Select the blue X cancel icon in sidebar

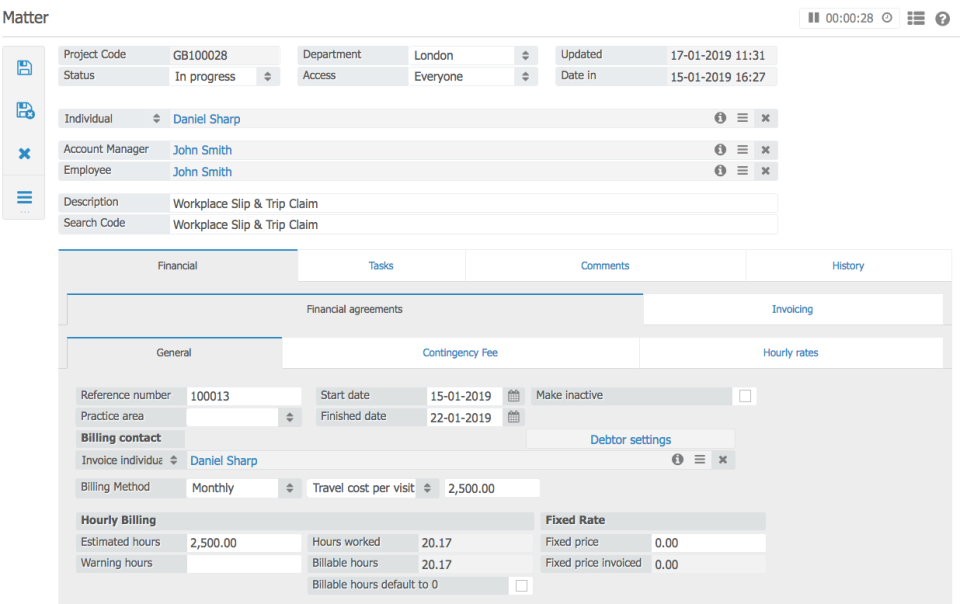pos(23,153)
